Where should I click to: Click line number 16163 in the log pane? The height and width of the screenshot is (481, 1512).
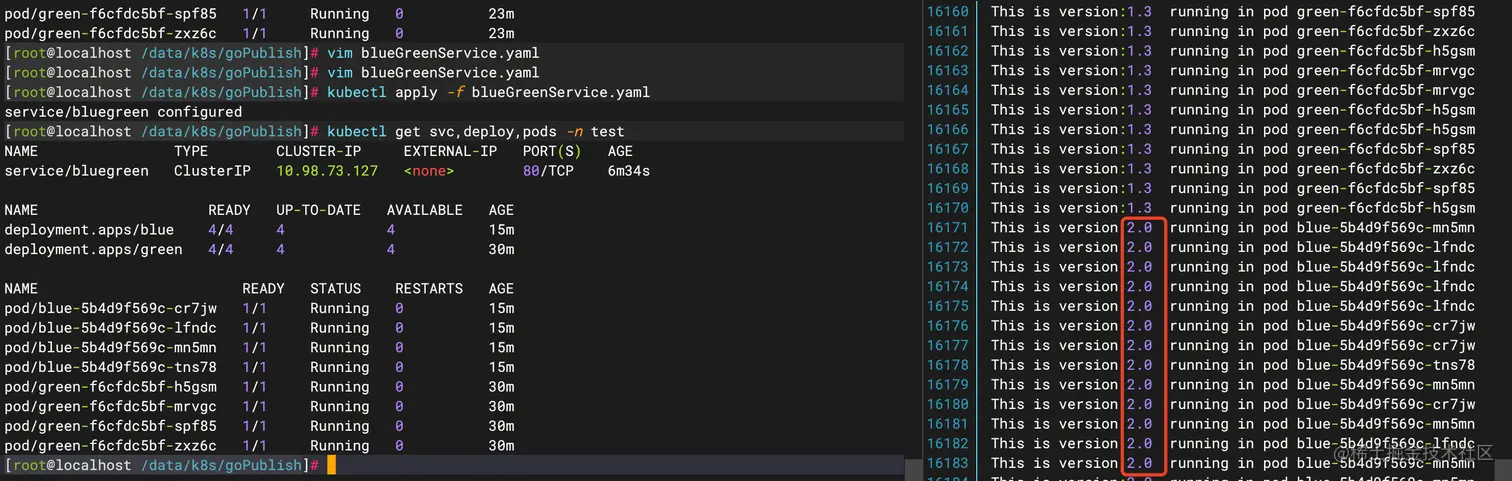(x=947, y=71)
